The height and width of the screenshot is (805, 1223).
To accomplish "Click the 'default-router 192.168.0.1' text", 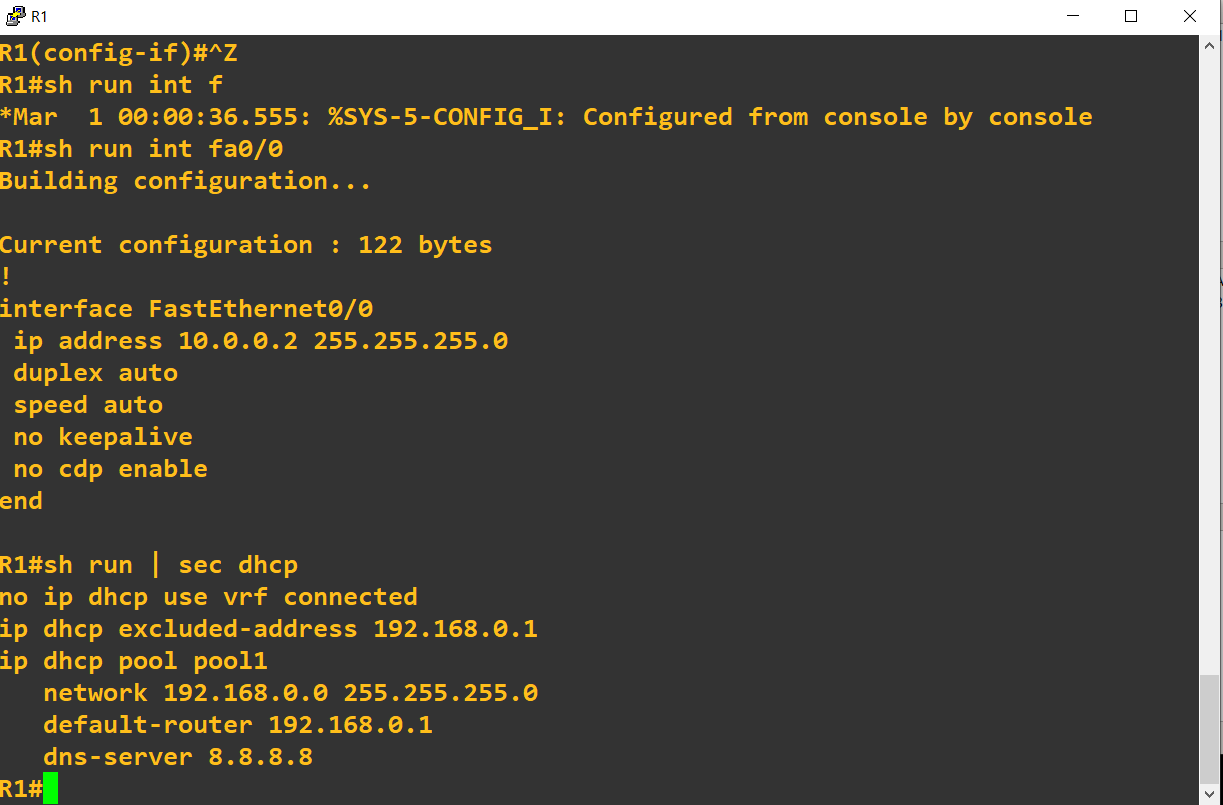I will tap(237, 724).
